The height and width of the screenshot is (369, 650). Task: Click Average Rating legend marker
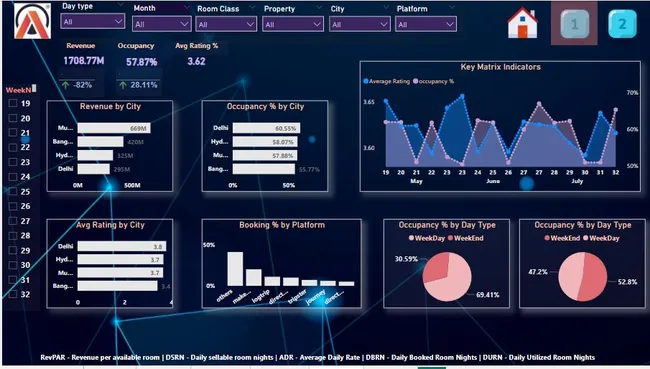366,81
